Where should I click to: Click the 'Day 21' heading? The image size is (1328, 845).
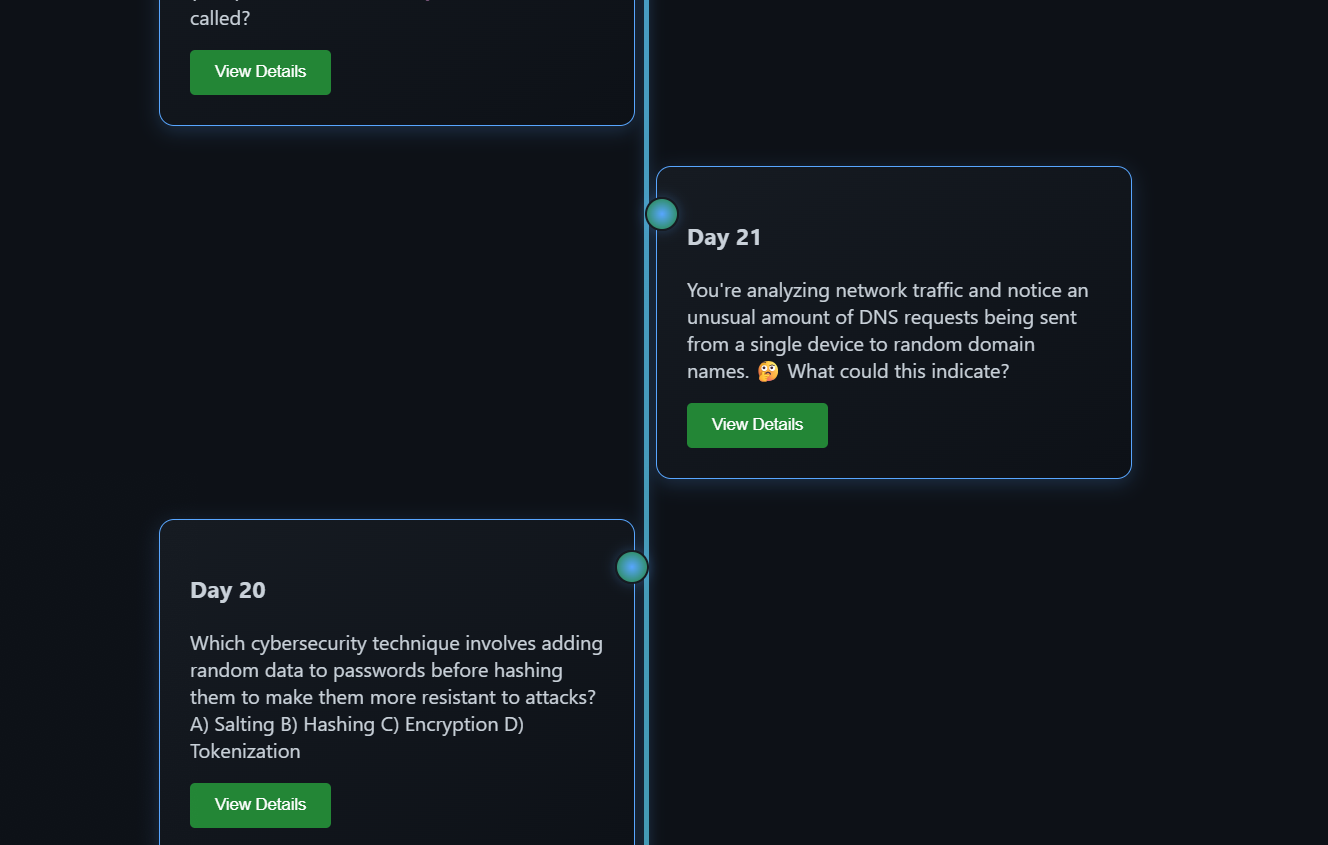click(724, 237)
